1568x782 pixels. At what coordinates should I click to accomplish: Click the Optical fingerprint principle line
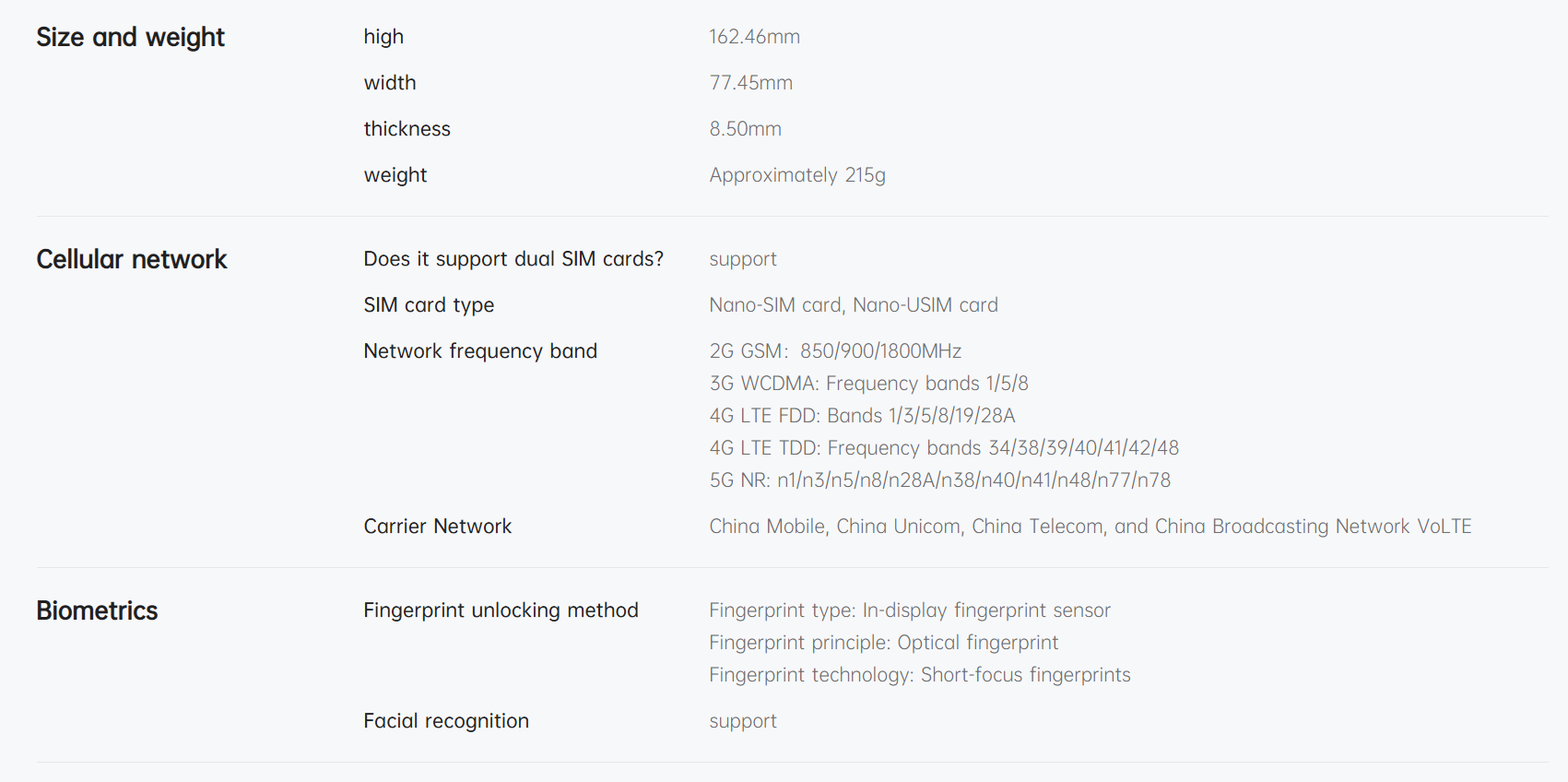(x=883, y=643)
